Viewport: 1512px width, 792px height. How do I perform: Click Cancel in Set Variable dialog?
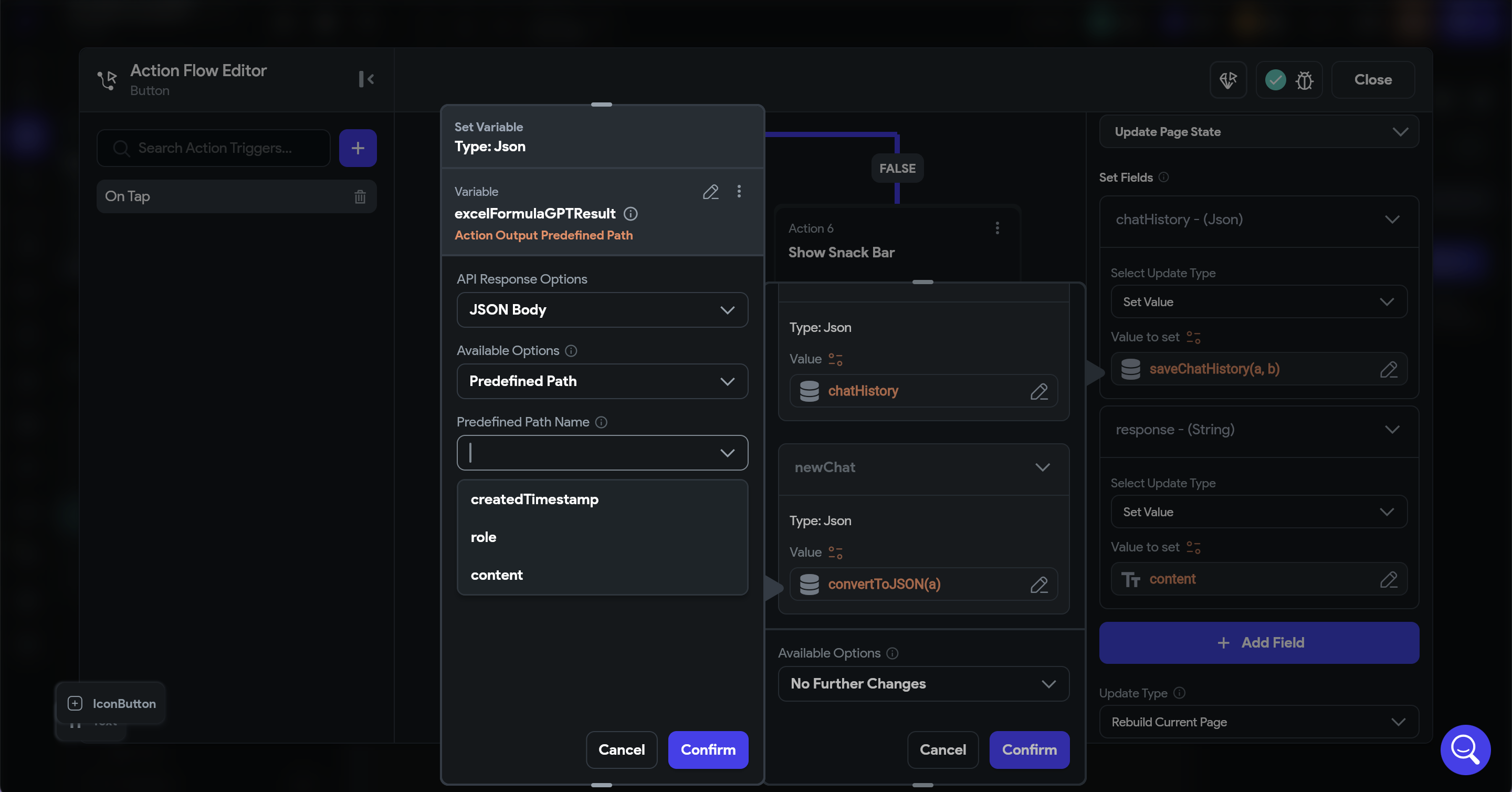pyautogui.click(x=621, y=750)
